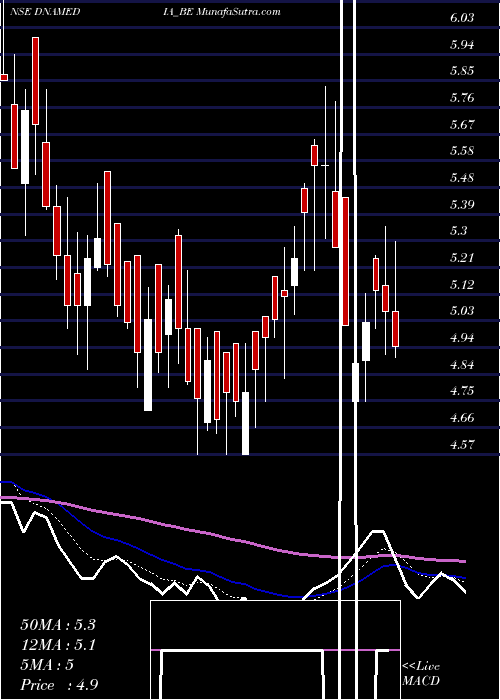Click the 4.94 price axis label

point(462,338)
